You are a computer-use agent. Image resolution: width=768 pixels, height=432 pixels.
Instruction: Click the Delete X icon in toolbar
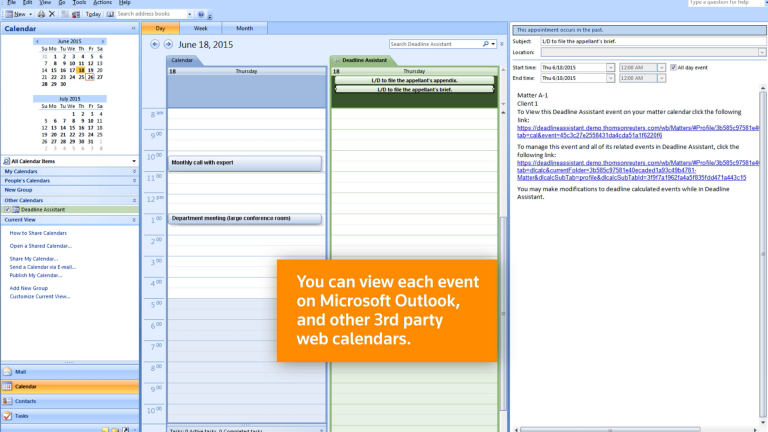point(52,14)
